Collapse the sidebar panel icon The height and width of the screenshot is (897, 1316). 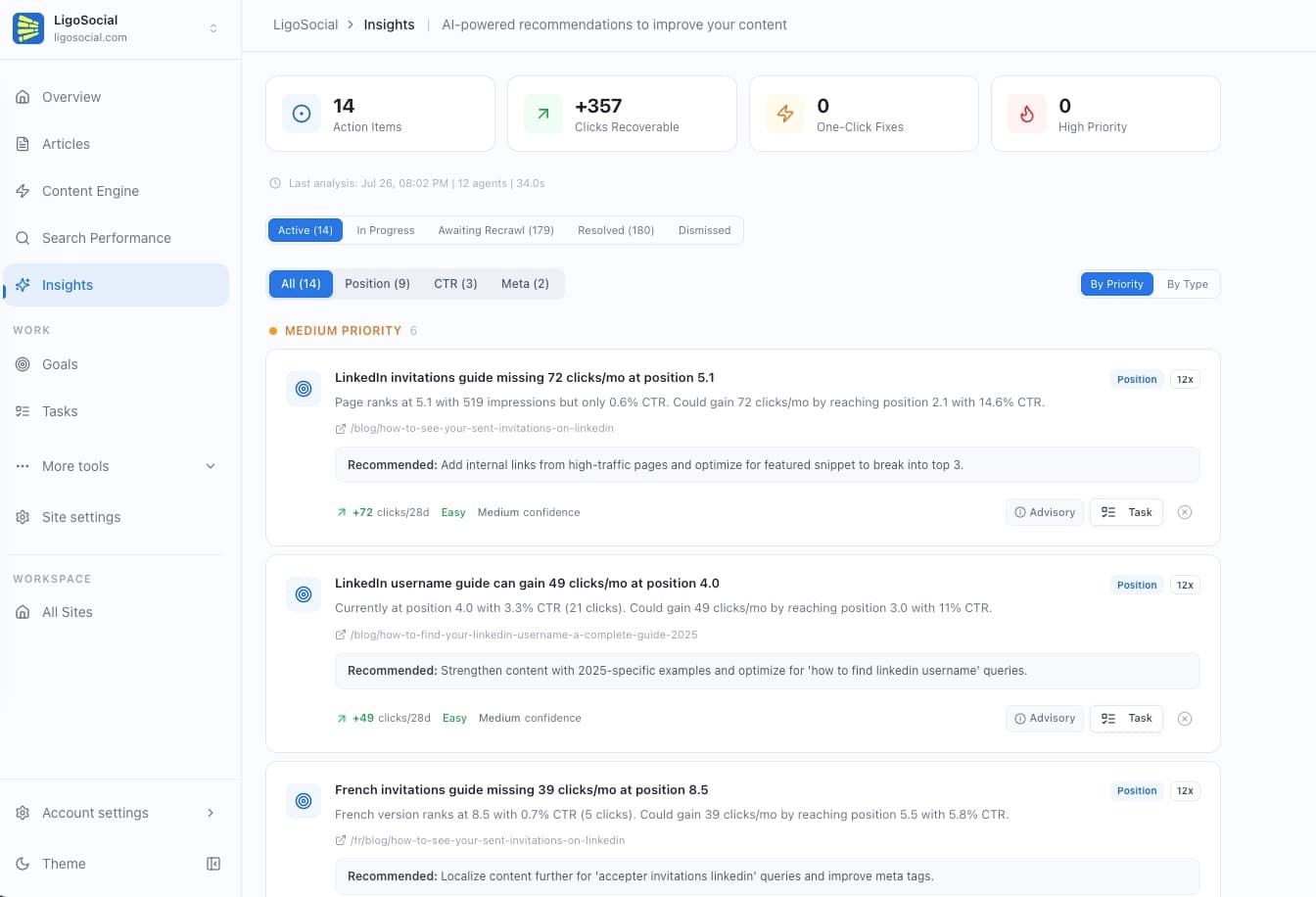(x=213, y=864)
